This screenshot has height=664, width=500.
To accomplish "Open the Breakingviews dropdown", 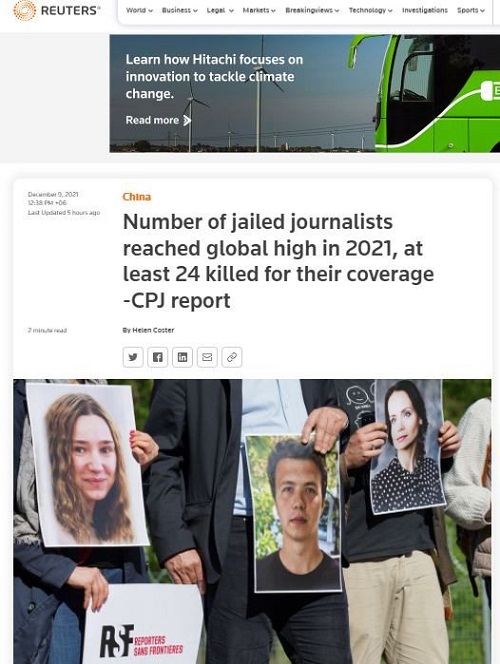I will (312, 10).
